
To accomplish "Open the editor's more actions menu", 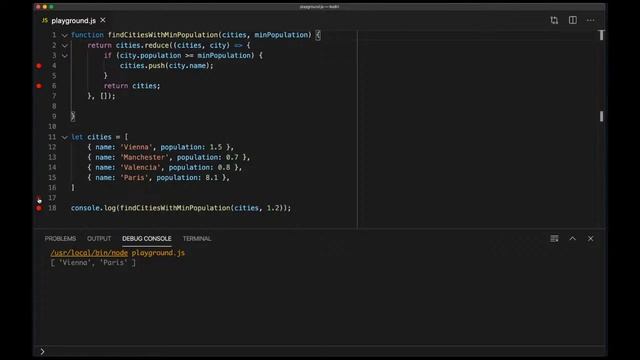I will click(x=591, y=20).
